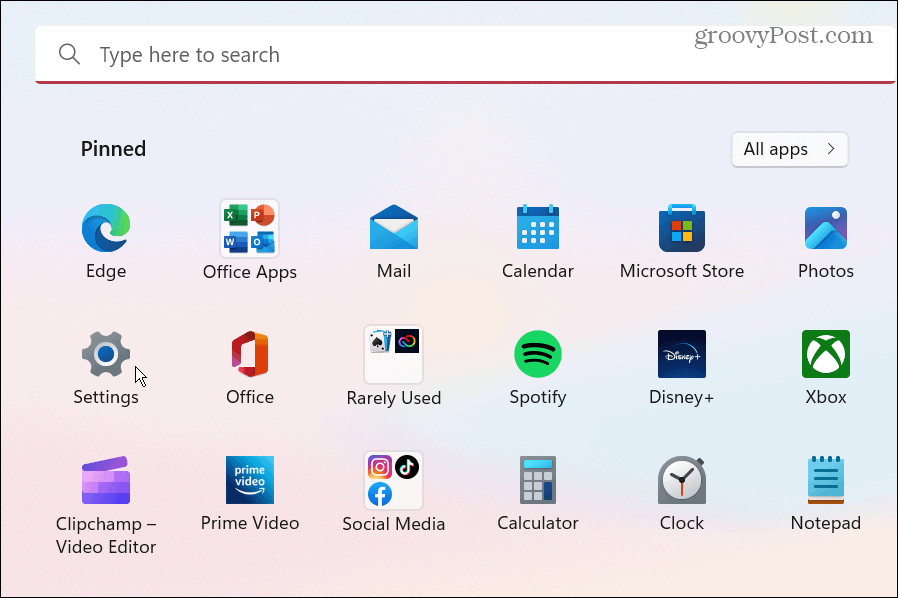Viewport: 898px width, 598px height.
Task: Open the Social Media folder
Action: coord(393,481)
